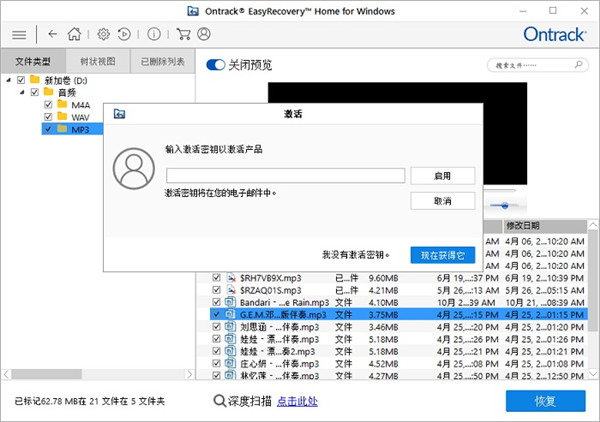Image resolution: width=600 pixels, height=422 pixels.
Task: Click the folder icon of 新加卷 (D:)
Action: (x=35, y=80)
